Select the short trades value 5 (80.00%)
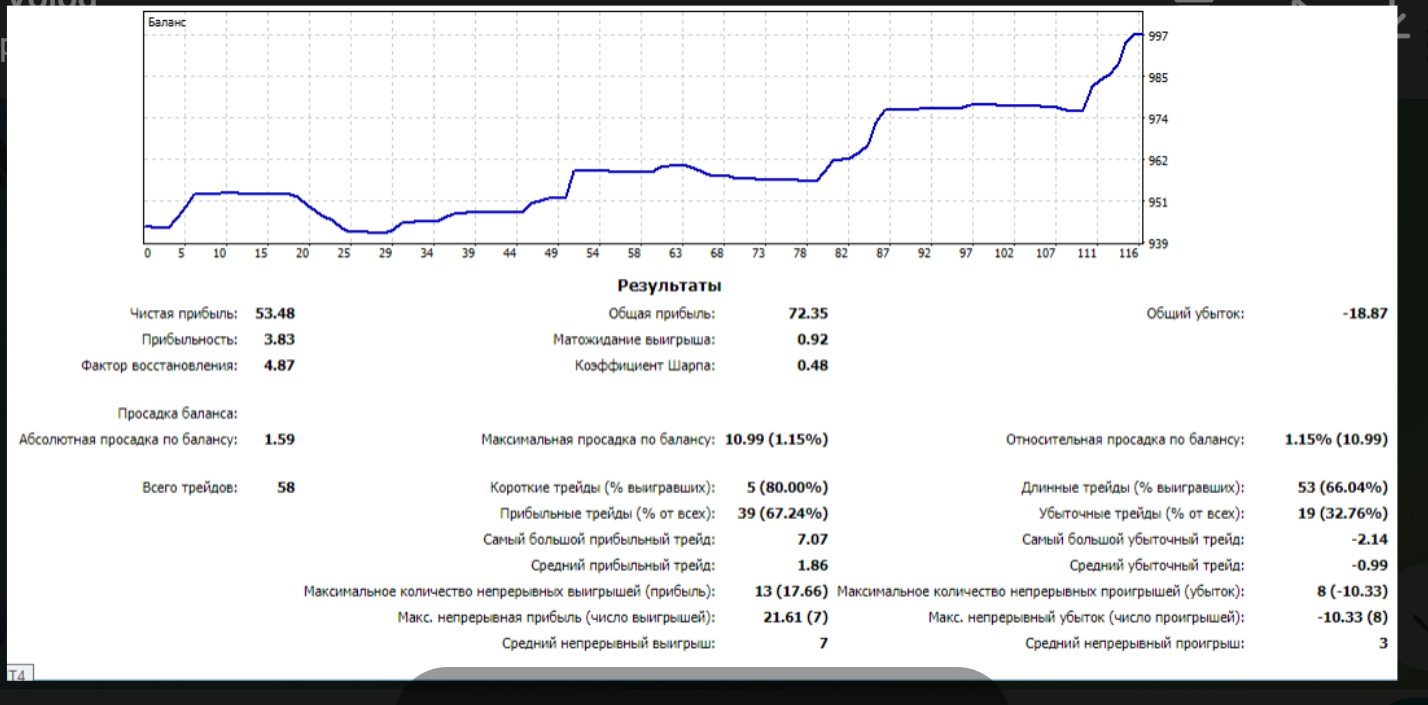 pyautogui.click(x=788, y=488)
